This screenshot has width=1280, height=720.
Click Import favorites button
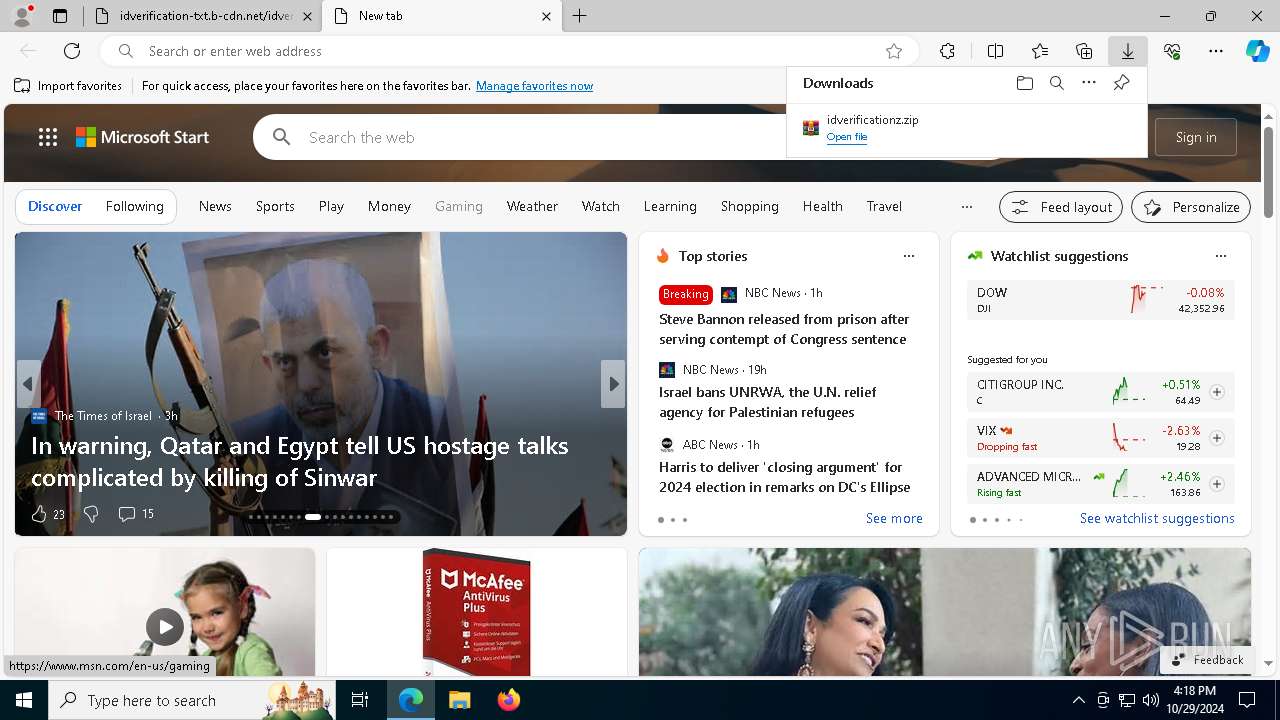[x=68, y=86]
